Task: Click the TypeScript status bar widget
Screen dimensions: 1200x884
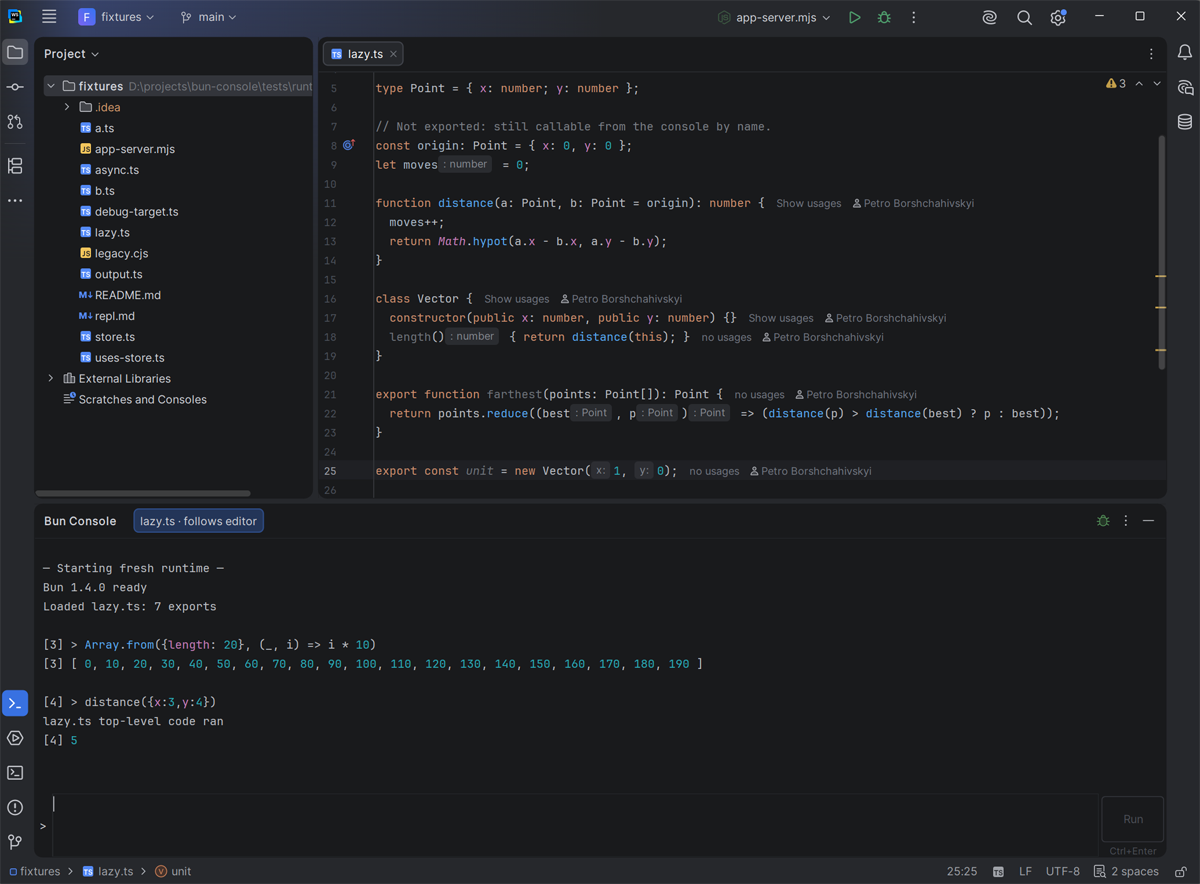Action: (x=998, y=871)
